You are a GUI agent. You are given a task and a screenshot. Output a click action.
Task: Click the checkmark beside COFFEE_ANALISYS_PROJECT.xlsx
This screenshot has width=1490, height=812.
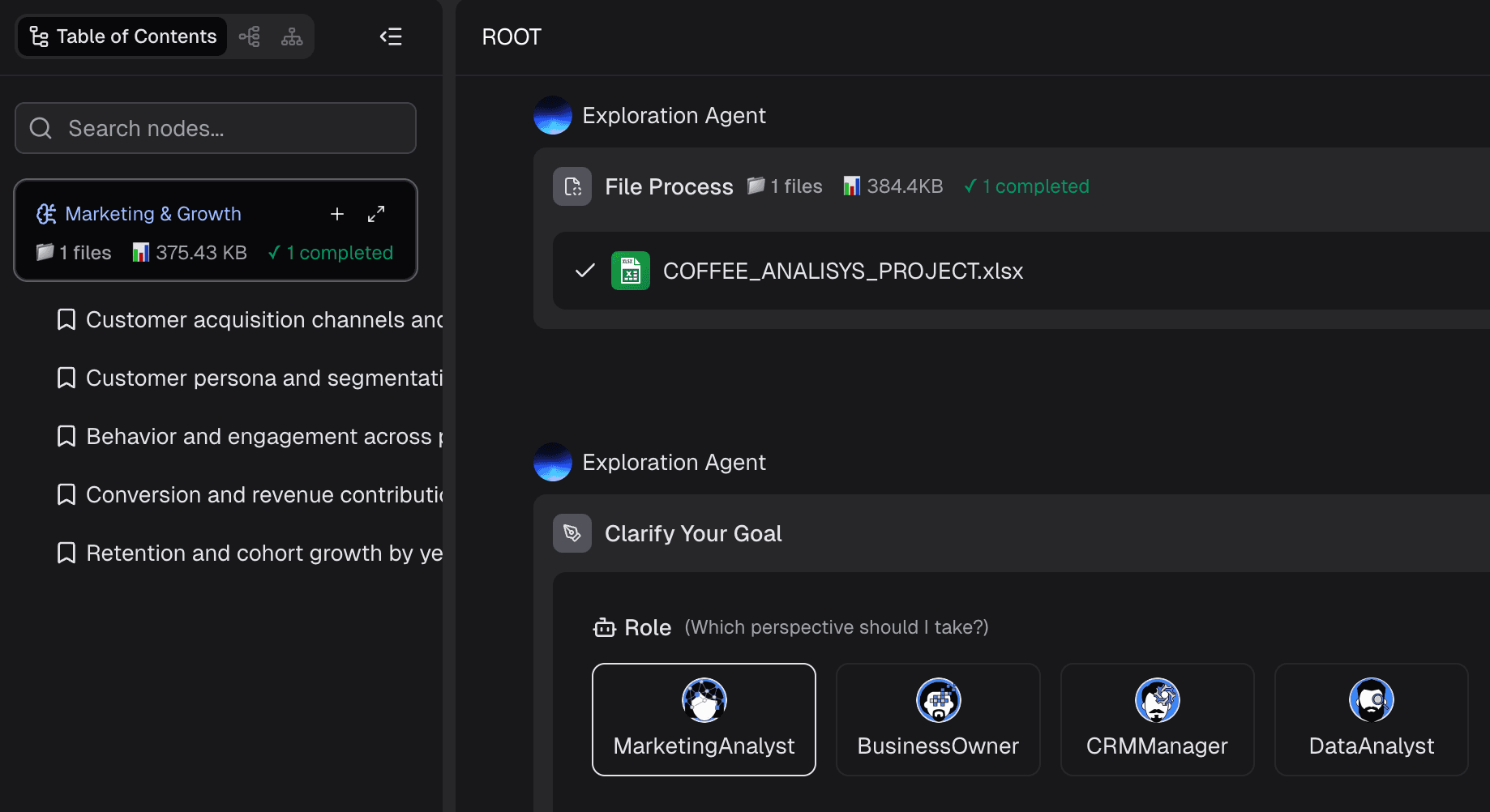pyautogui.click(x=585, y=271)
